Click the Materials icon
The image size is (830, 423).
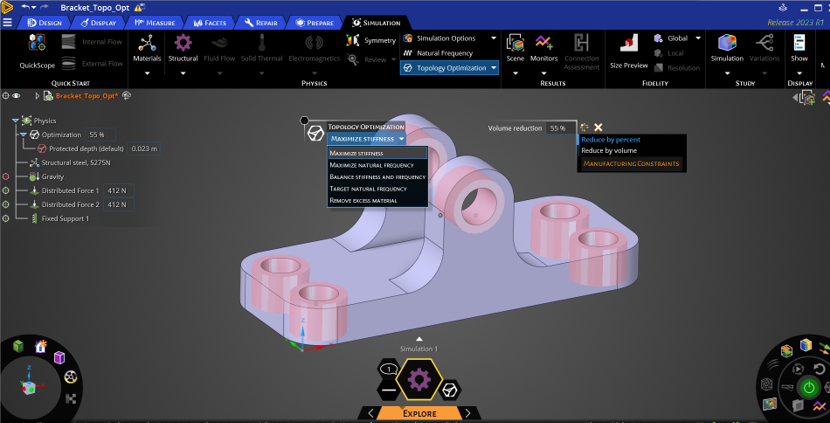[x=147, y=42]
